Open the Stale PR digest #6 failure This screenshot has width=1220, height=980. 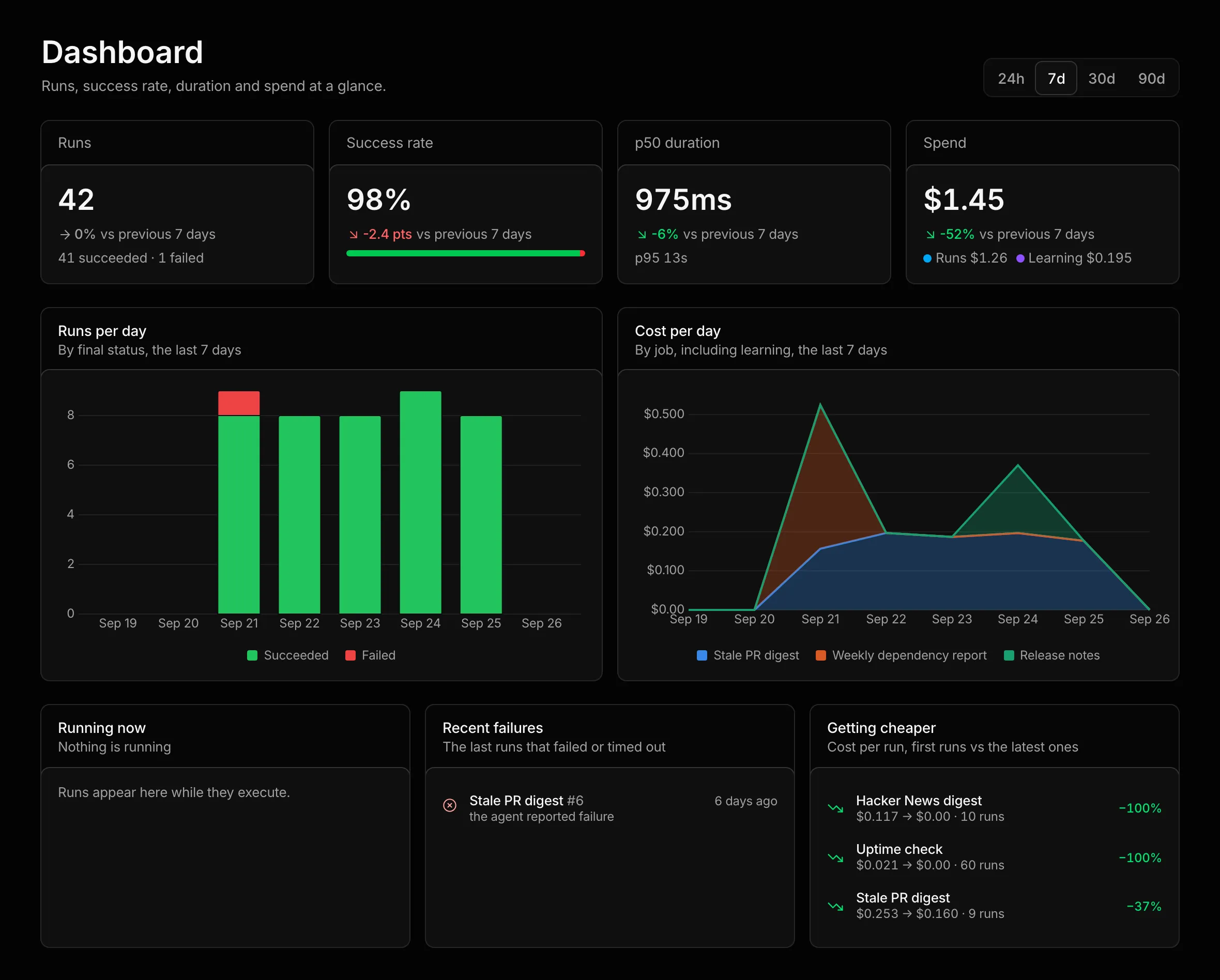609,808
